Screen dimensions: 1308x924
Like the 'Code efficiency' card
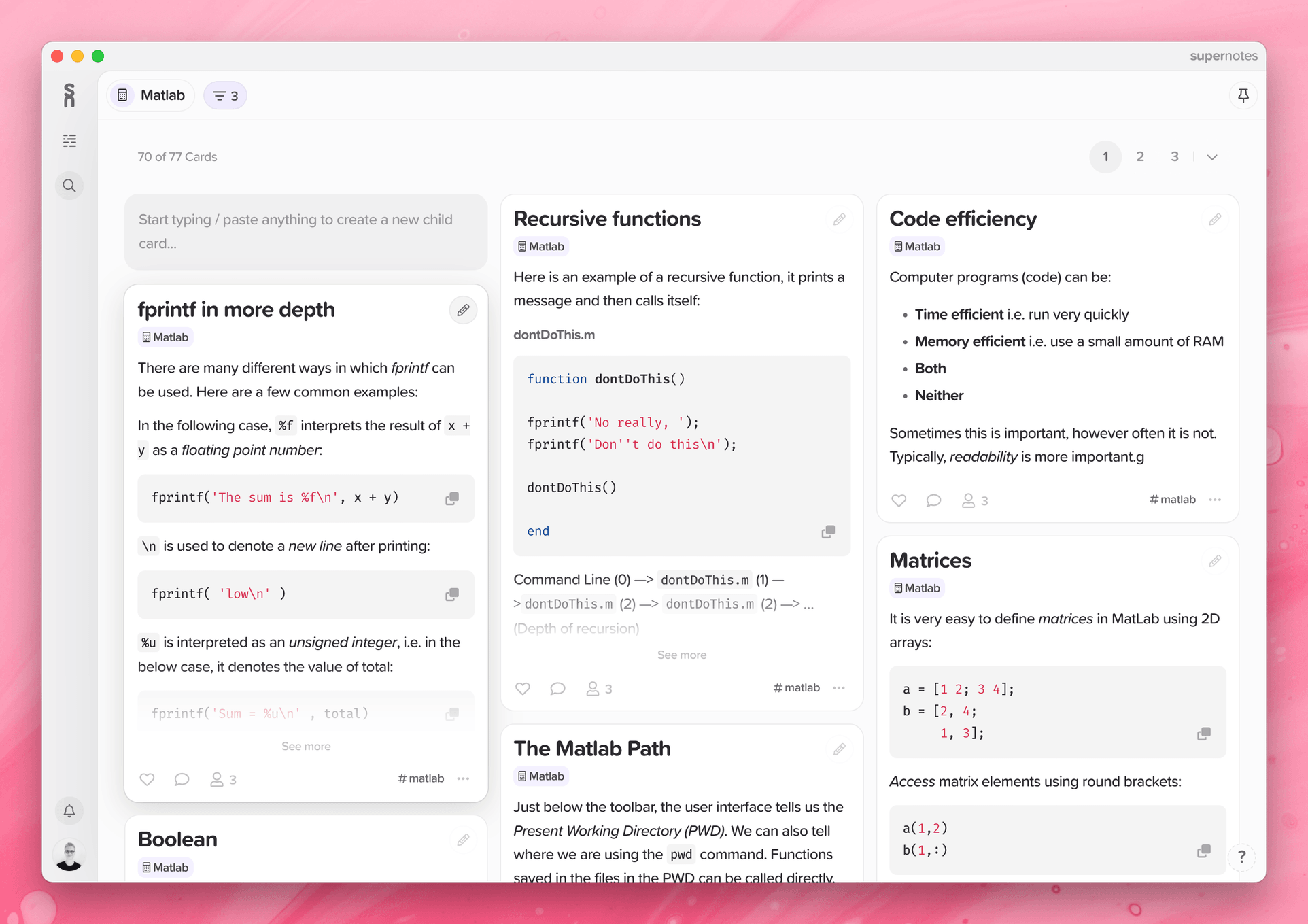coord(898,500)
